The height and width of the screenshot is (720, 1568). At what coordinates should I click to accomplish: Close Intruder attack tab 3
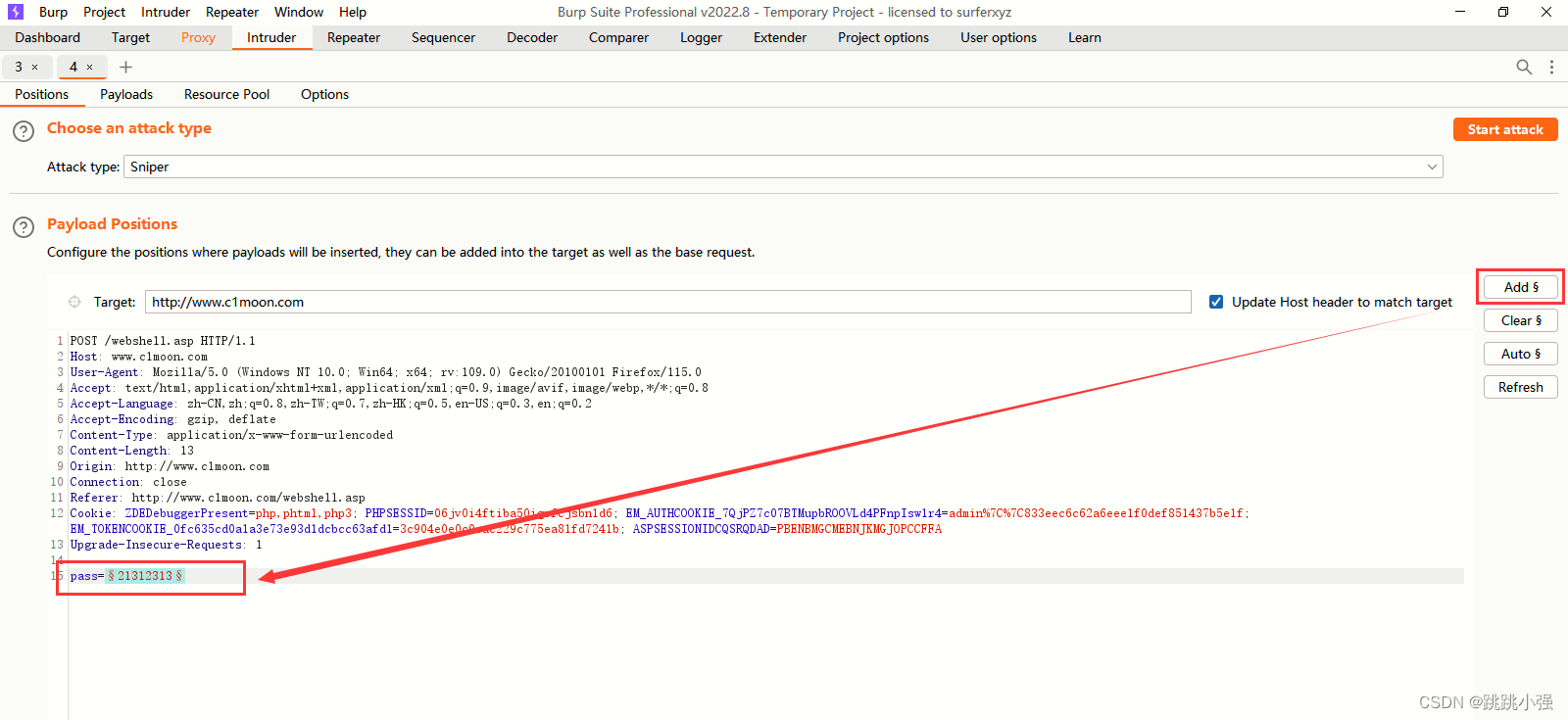[x=35, y=68]
